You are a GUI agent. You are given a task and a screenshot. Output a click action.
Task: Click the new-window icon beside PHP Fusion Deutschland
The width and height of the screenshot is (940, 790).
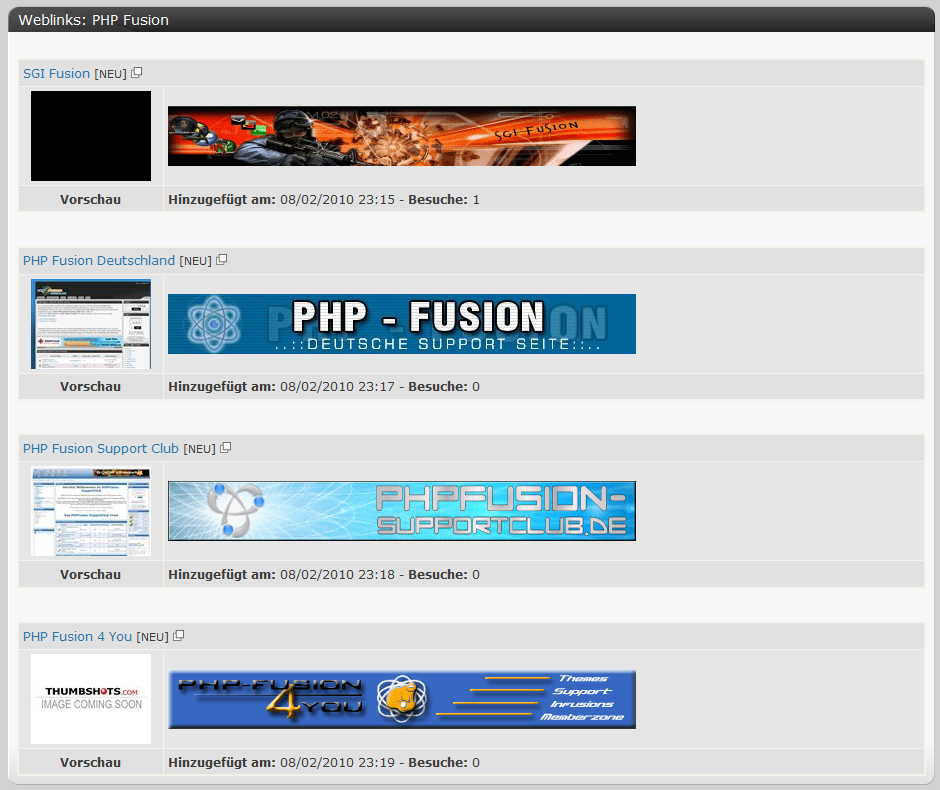pyautogui.click(x=222, y=260)
